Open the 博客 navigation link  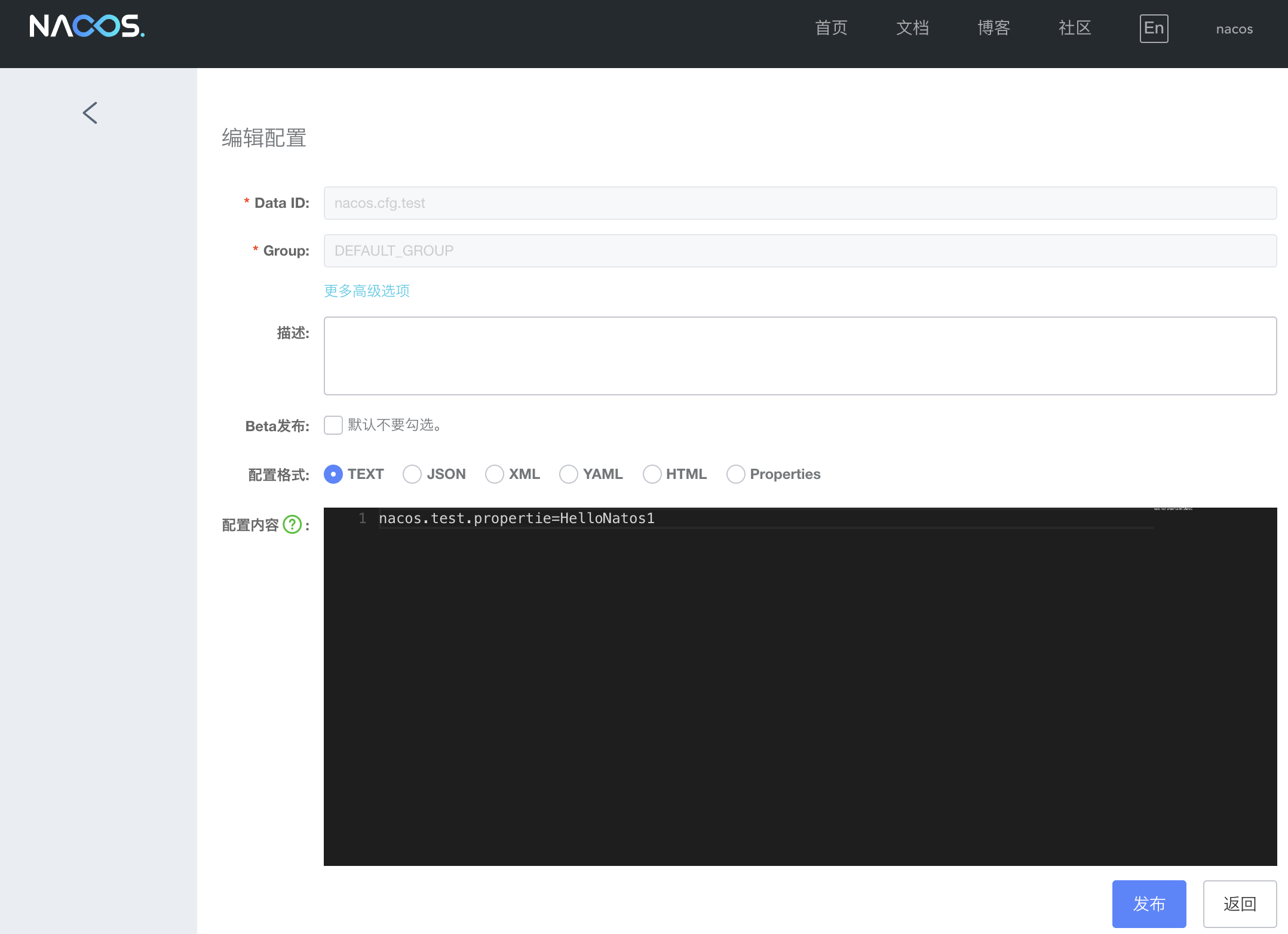[x=993, y=28]
